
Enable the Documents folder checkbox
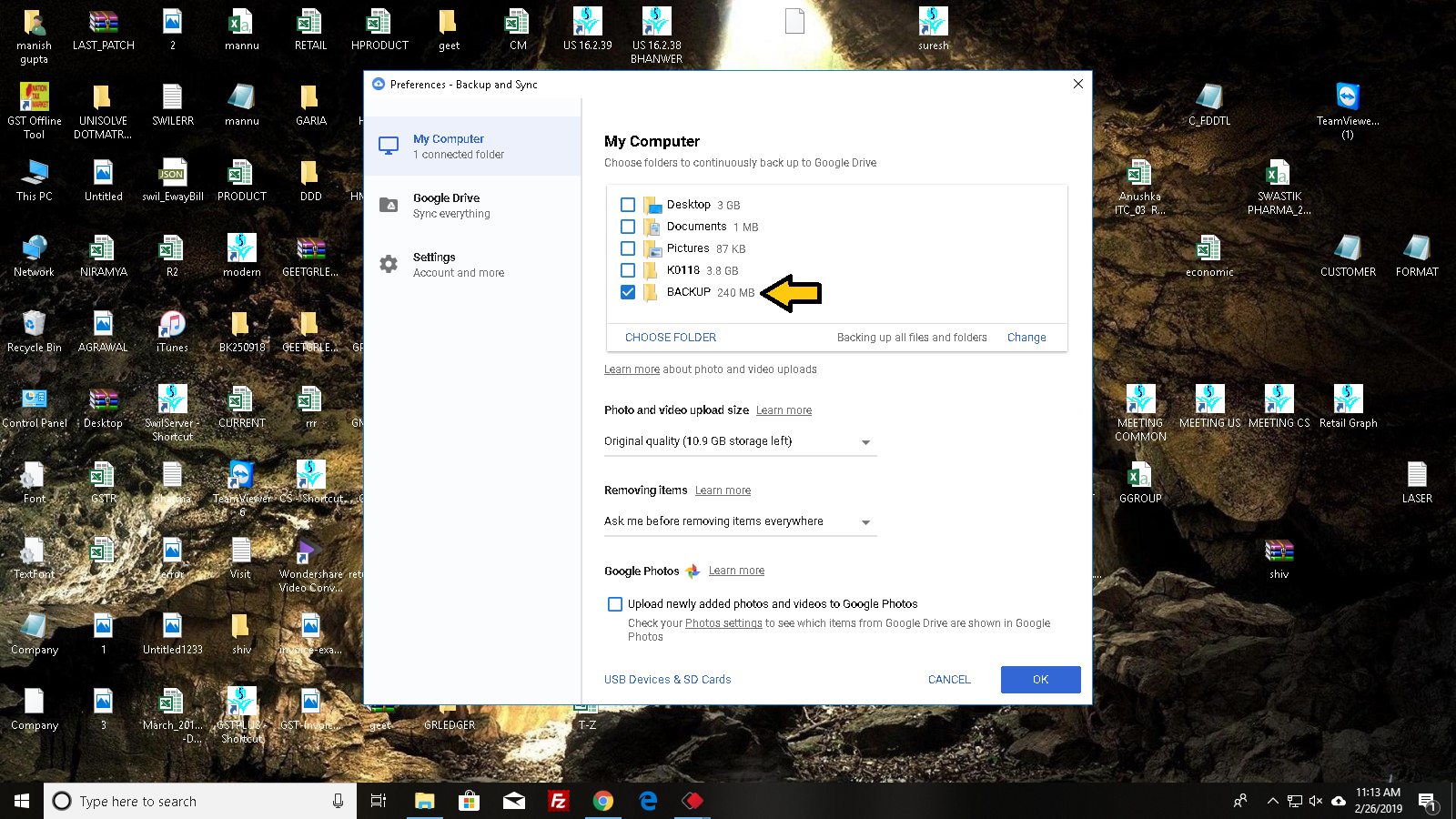click(628, 227)
